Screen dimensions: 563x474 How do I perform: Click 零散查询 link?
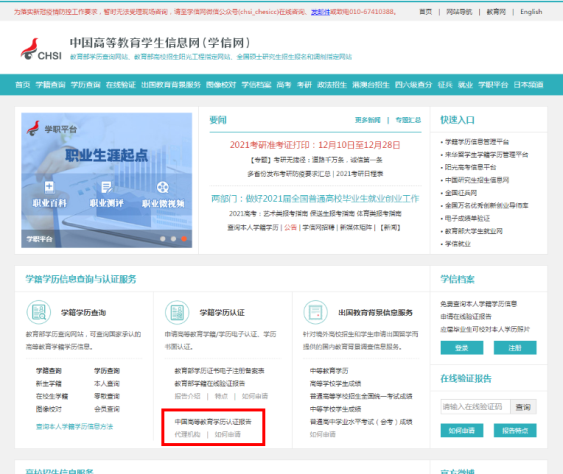coord(107,396)
